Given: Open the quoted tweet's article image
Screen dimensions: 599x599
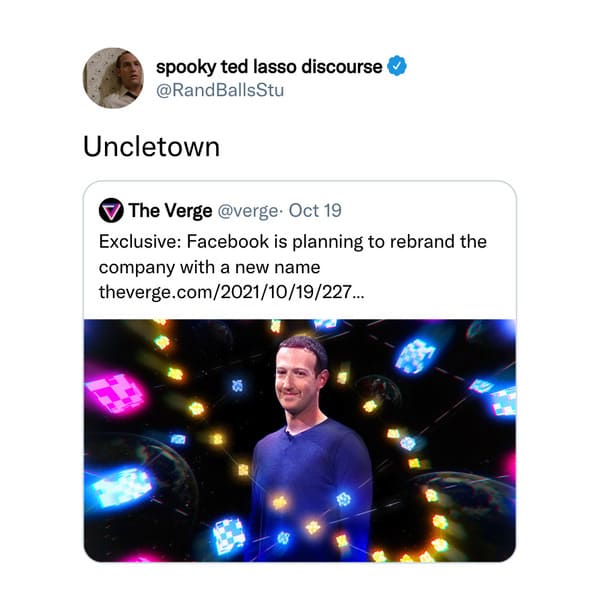Looking at the screenshot, I should (300, 440).
